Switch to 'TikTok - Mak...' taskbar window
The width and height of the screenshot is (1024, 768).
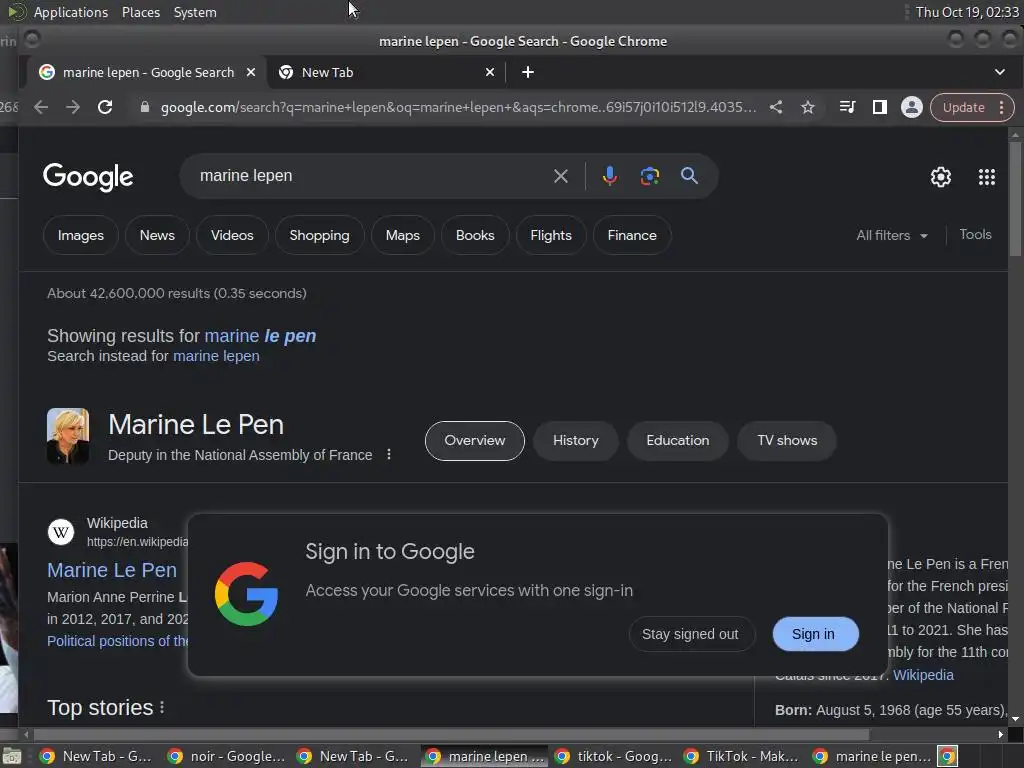point(743,756)
